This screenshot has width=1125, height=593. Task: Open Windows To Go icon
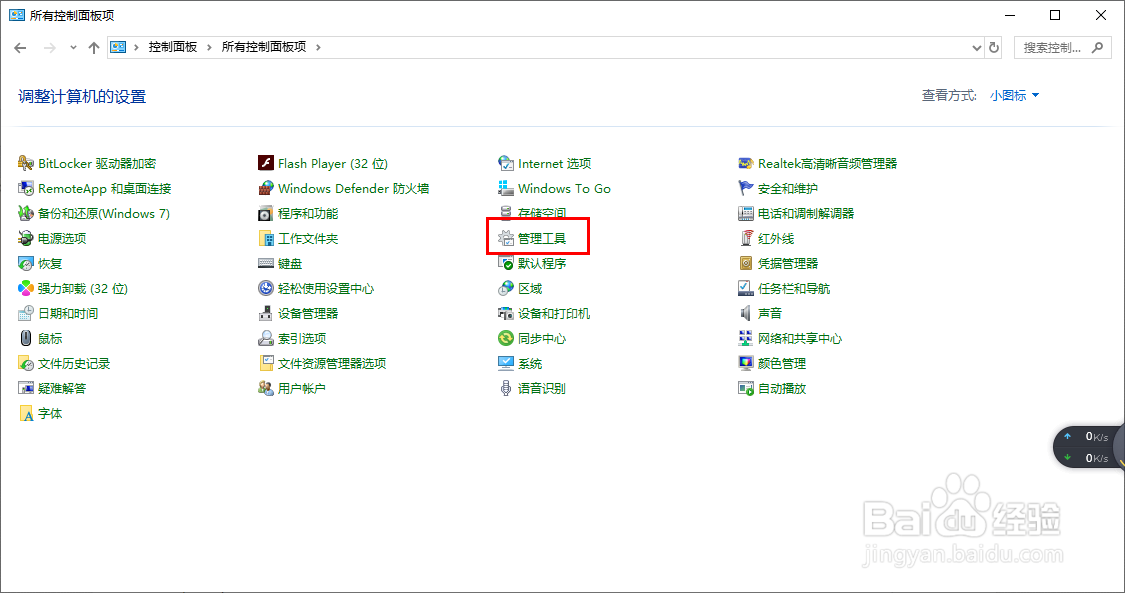coord(506,189)
